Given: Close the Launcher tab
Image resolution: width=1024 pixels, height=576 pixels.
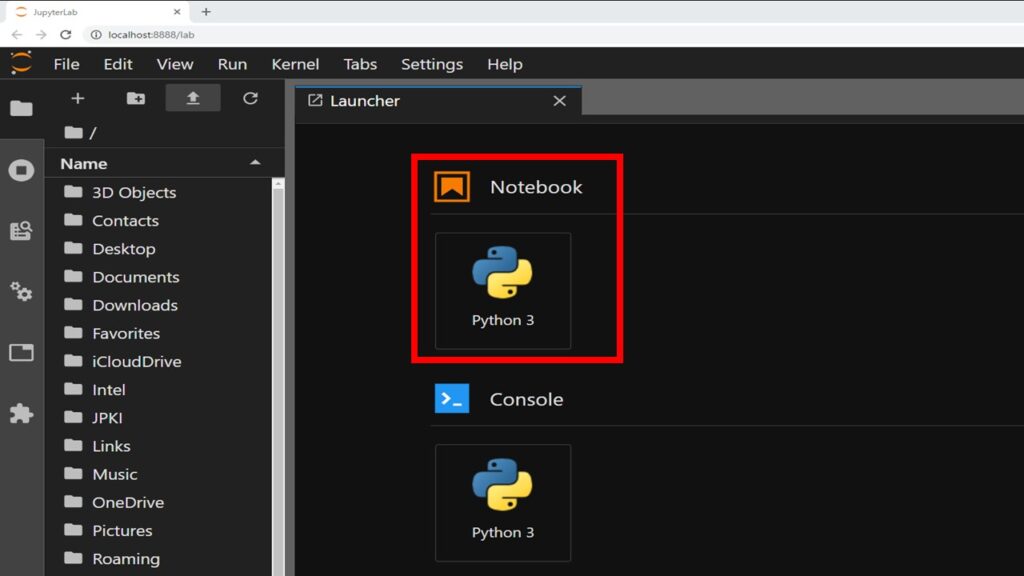Looking at the screenshot, I should click(559, 101).
